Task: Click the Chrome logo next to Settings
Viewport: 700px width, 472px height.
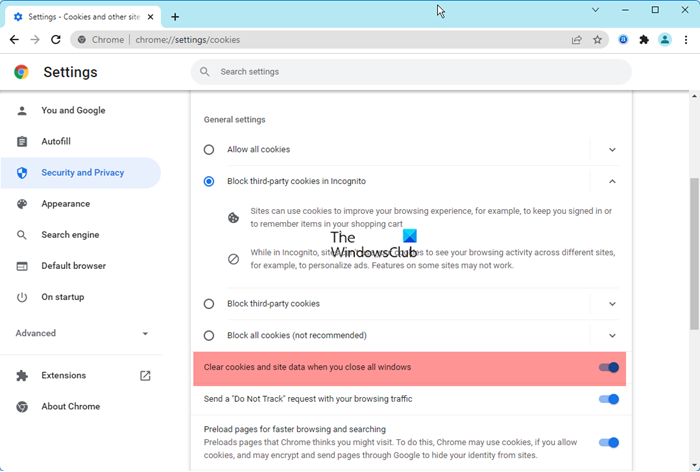Action: [21, 72]
